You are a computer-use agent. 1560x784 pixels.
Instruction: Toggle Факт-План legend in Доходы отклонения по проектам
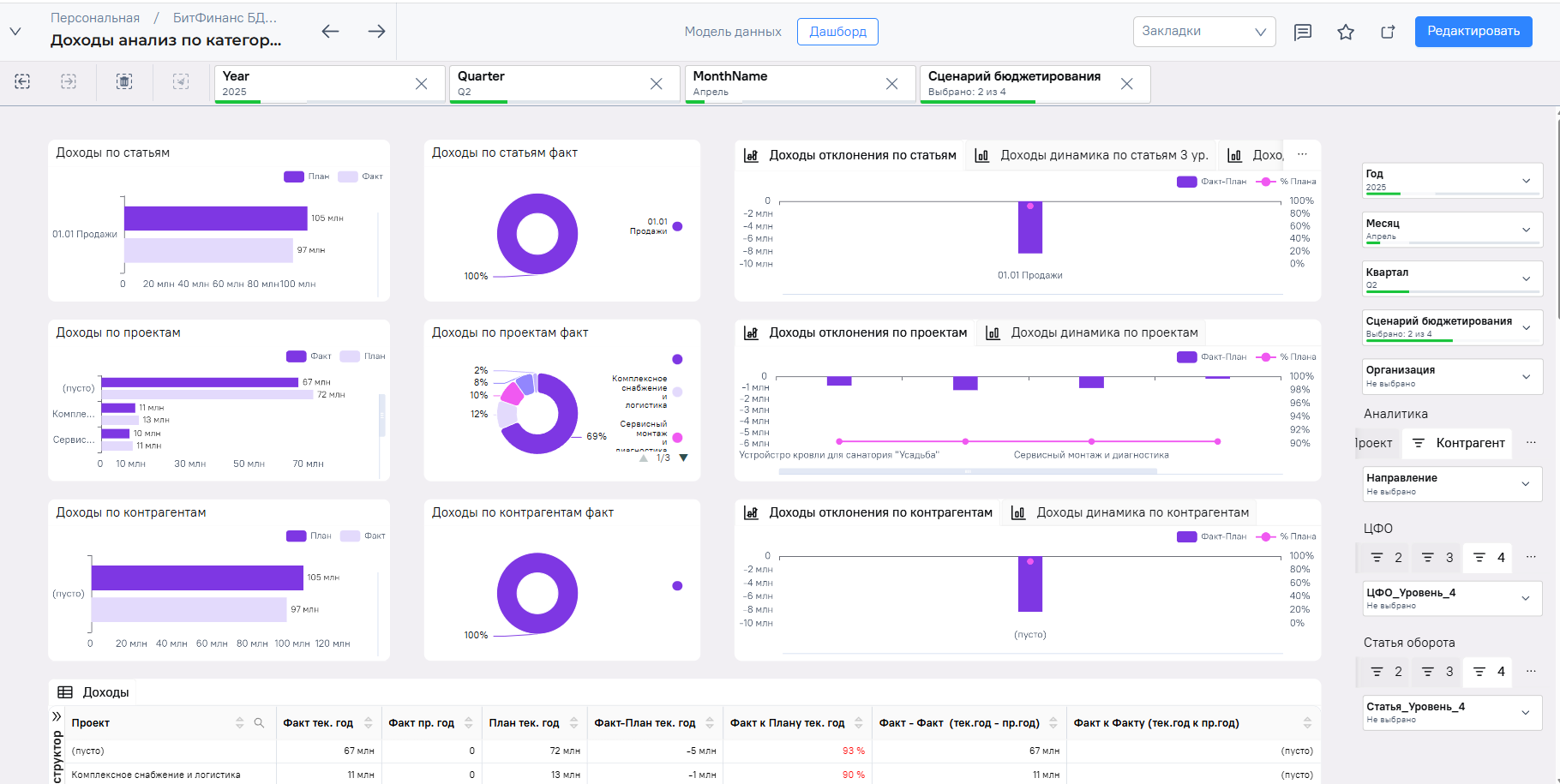(x=1211, y=356)
